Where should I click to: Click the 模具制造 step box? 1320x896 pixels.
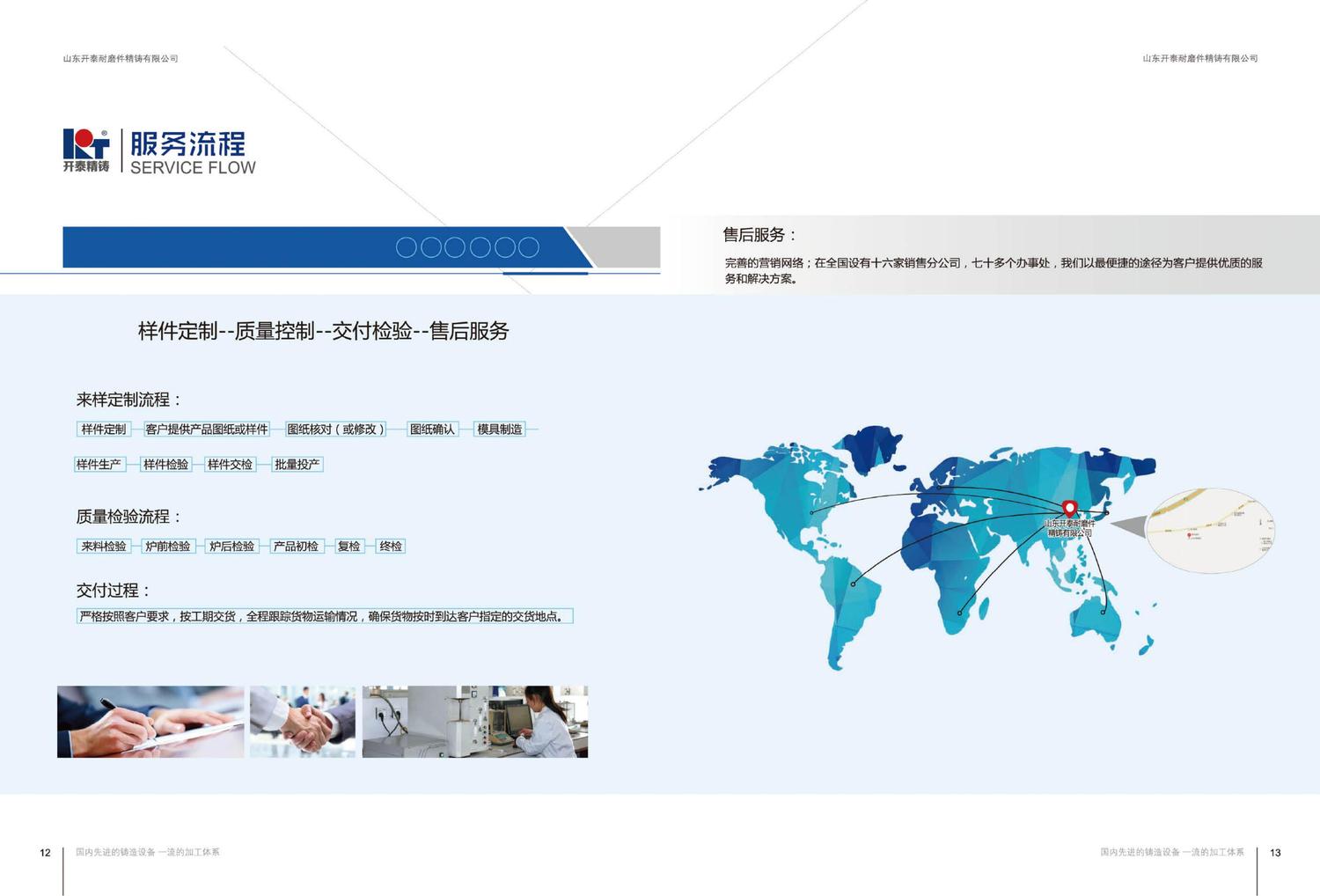click(500, 430)
